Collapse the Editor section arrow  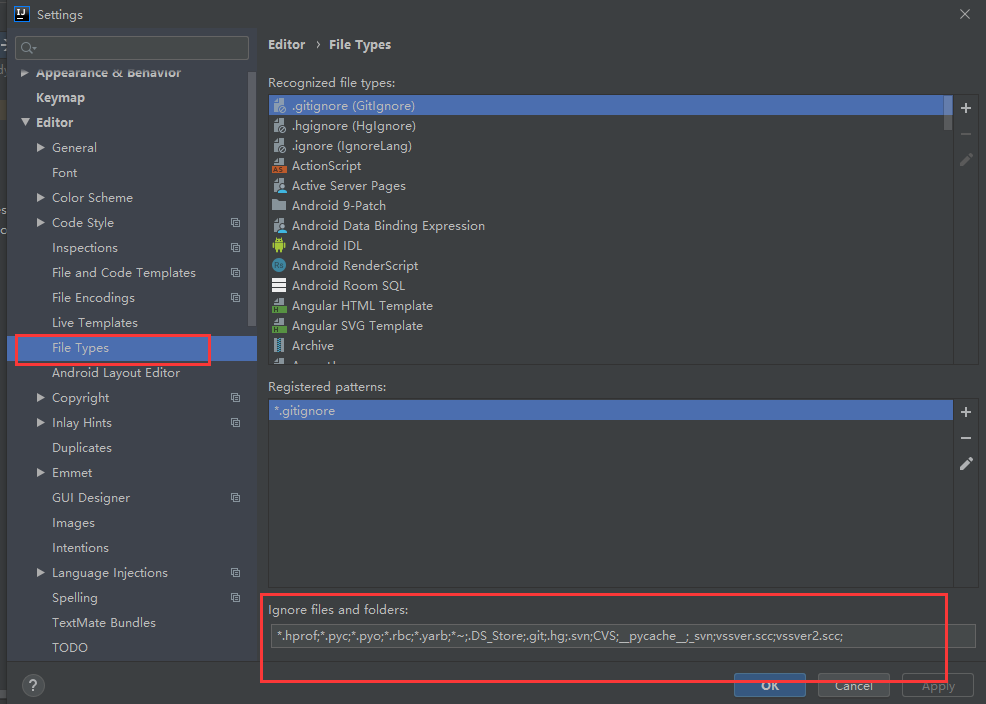tap(25, 122)
